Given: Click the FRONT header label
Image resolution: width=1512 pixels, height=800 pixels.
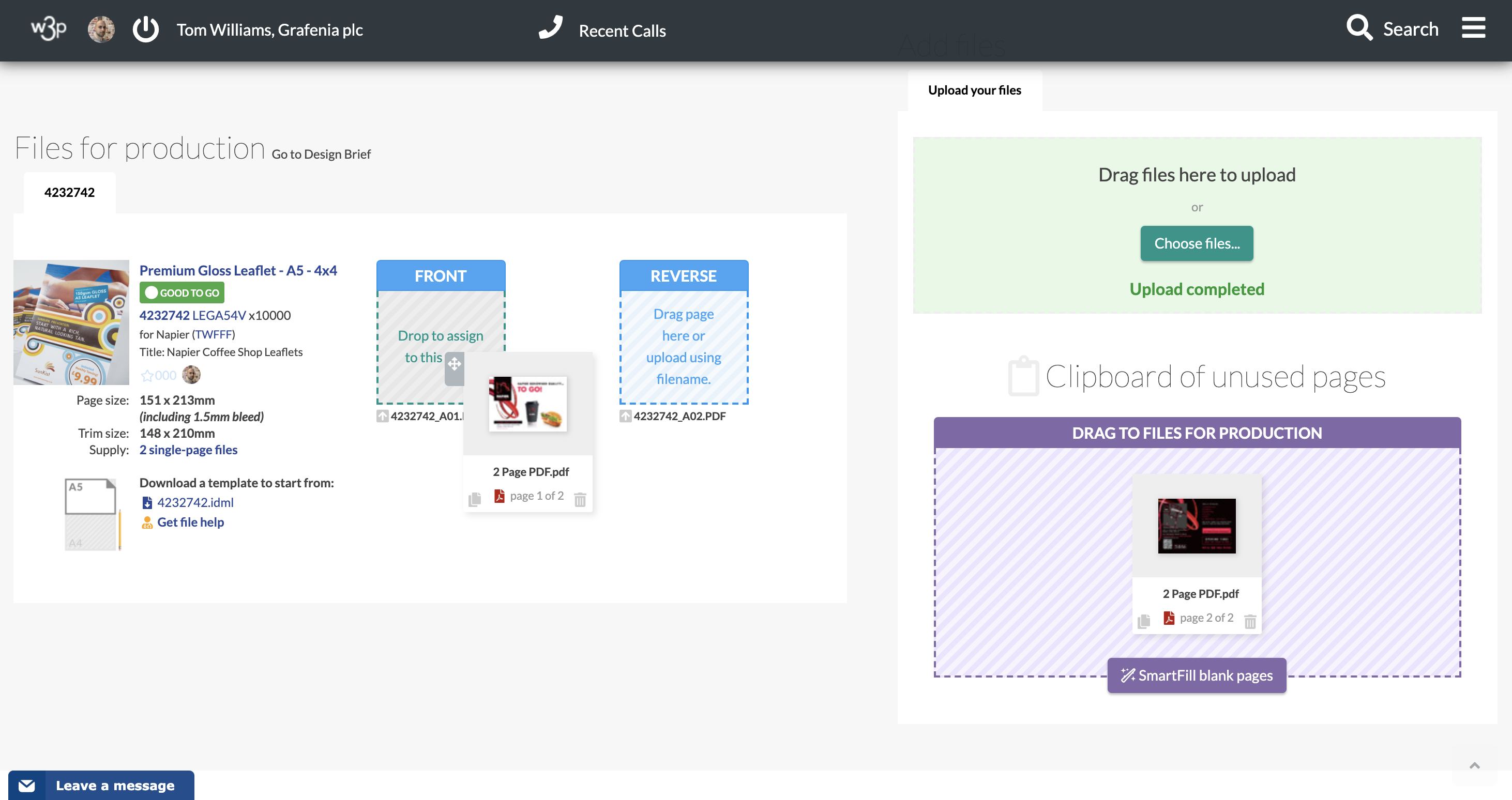Looking at the screenshot, I should click(x=440, y=275).
